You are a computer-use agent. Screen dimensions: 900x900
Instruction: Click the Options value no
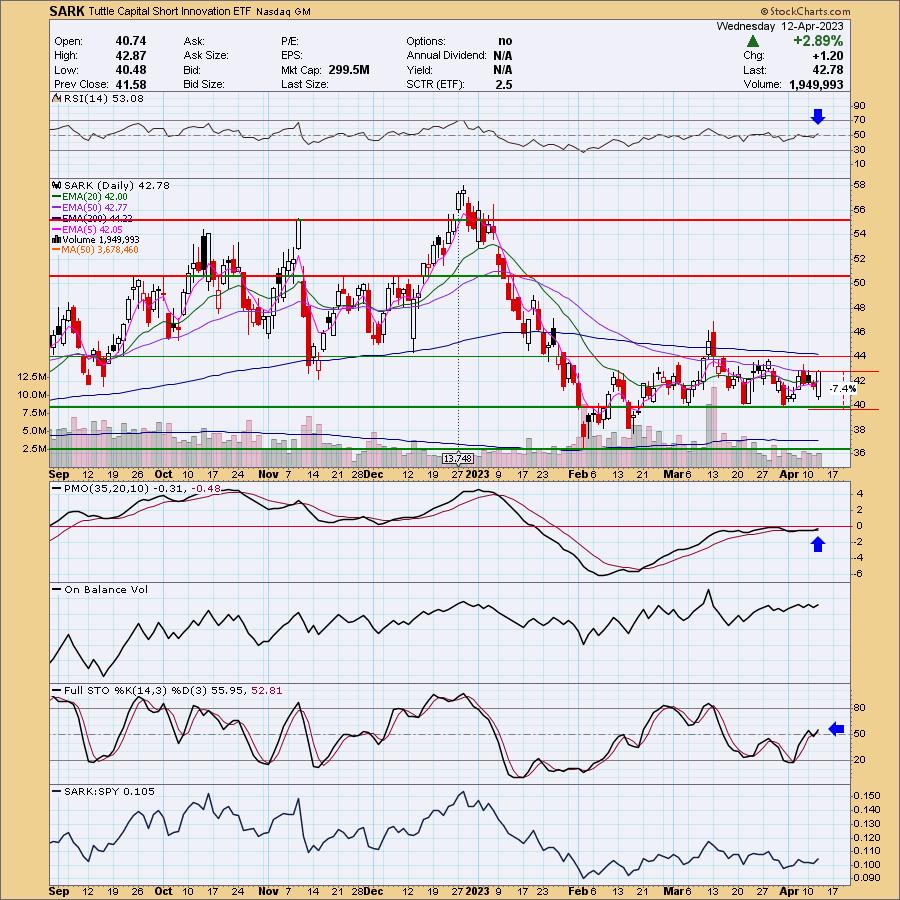pyautogui.click(x=505, y=41)
